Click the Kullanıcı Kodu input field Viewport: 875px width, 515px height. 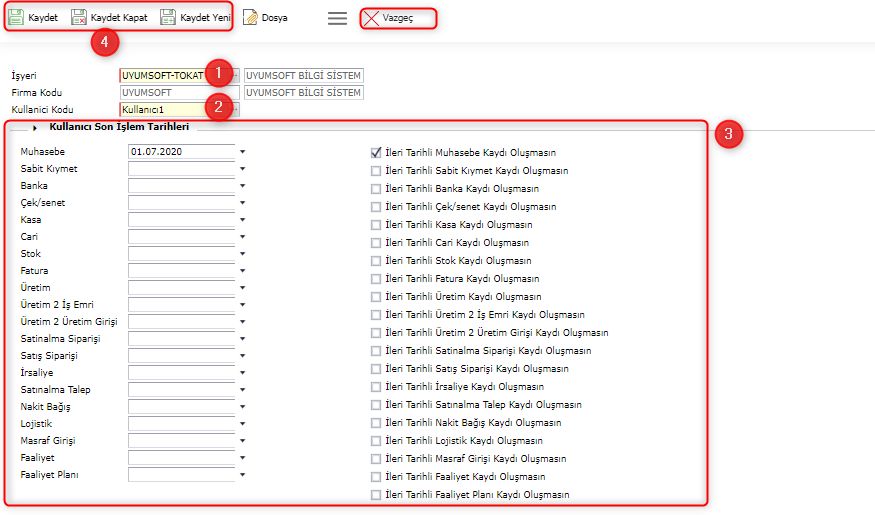(165, 109)
